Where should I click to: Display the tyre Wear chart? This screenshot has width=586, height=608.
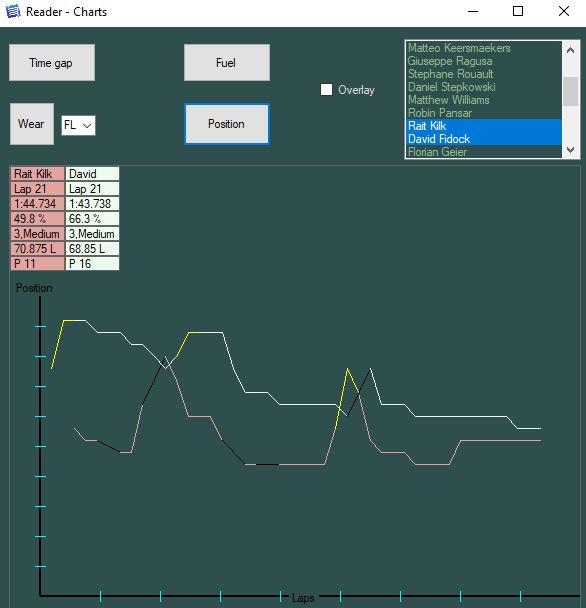click(32, 124)
